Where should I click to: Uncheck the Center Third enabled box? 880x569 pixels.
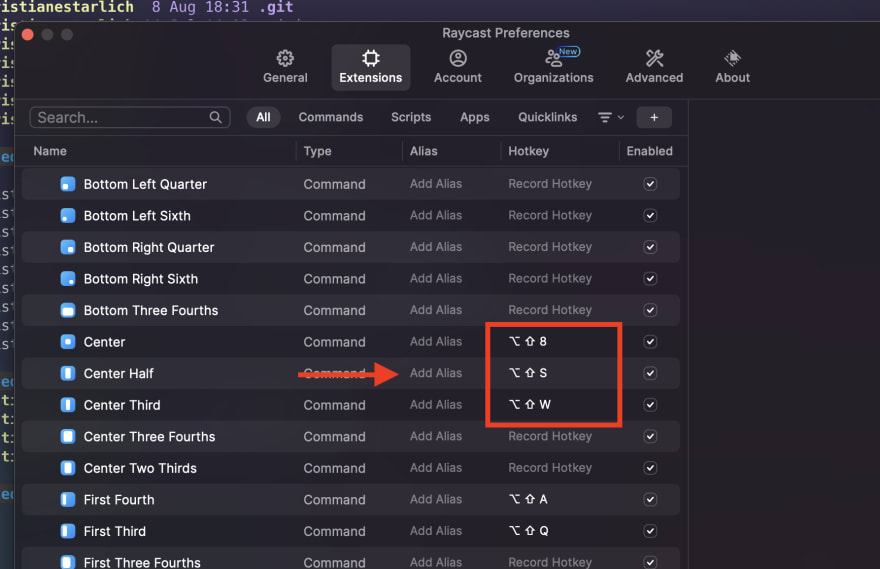coord(650,405)
